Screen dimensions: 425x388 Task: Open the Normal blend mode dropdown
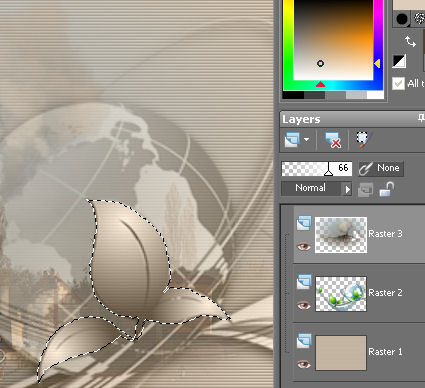tap(316, 188)
